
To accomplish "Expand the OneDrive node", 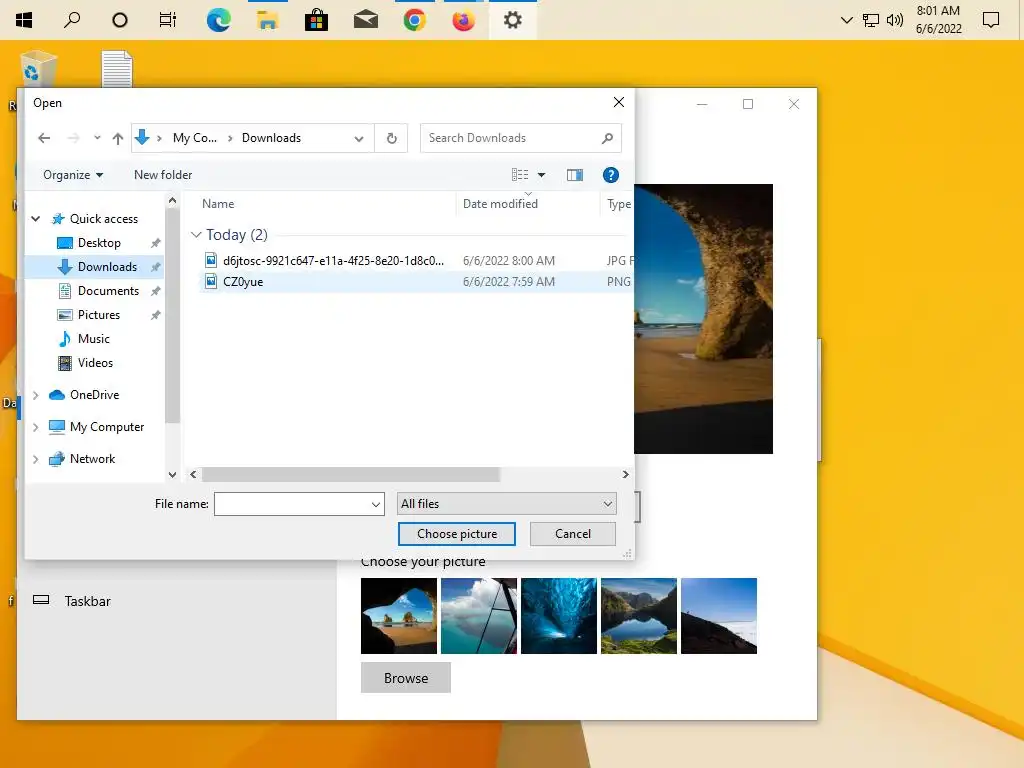I will 35,395.
